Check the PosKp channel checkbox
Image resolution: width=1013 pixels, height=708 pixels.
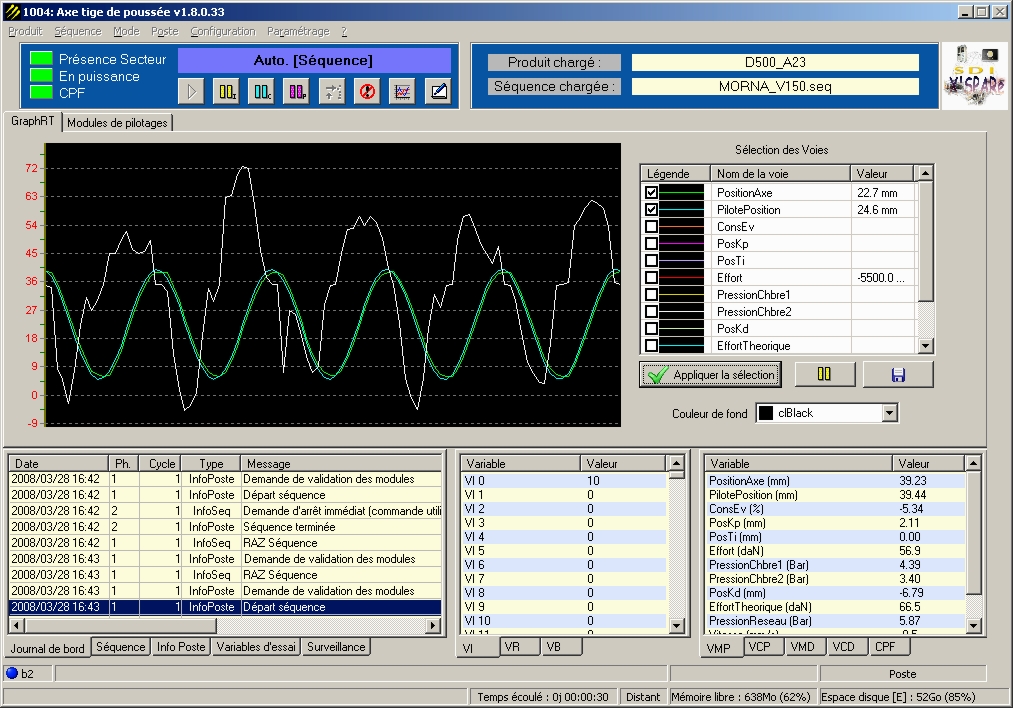(x=651, y=244)
